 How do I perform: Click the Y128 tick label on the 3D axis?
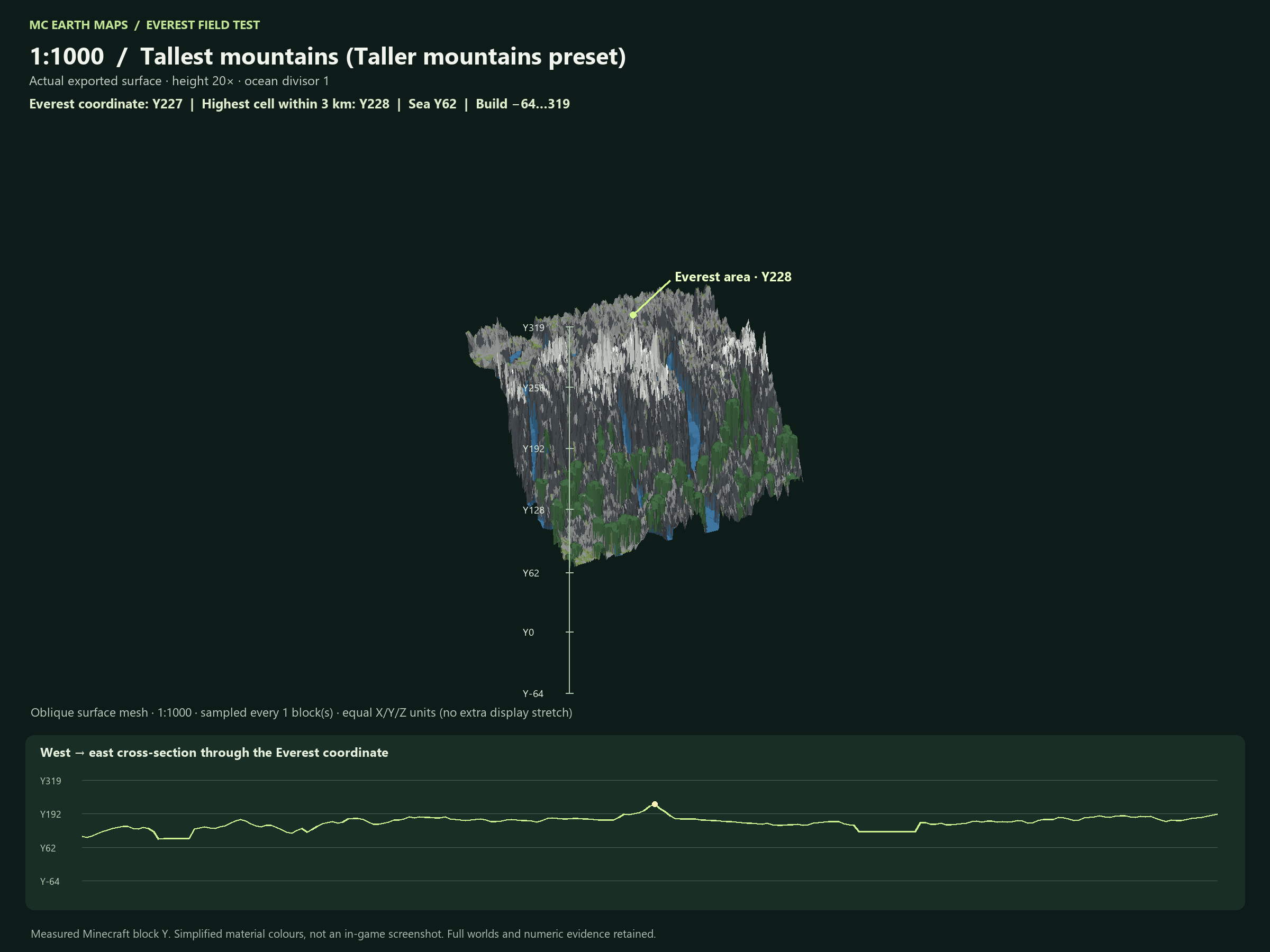point(533,510)
